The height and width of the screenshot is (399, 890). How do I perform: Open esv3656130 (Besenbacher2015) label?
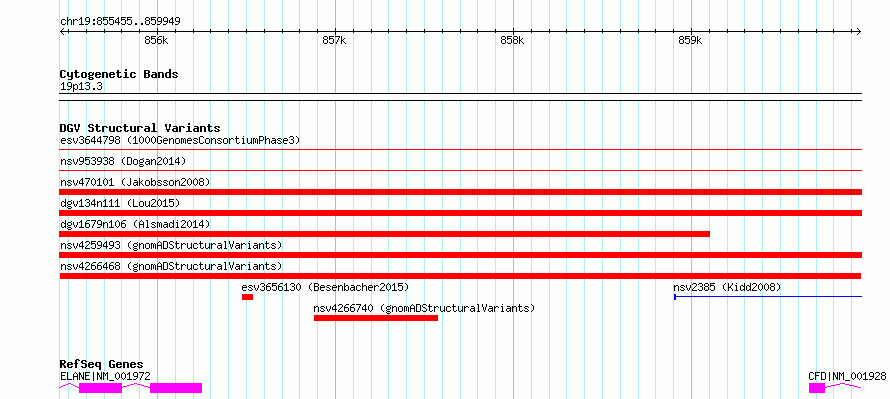click(325, 287)
